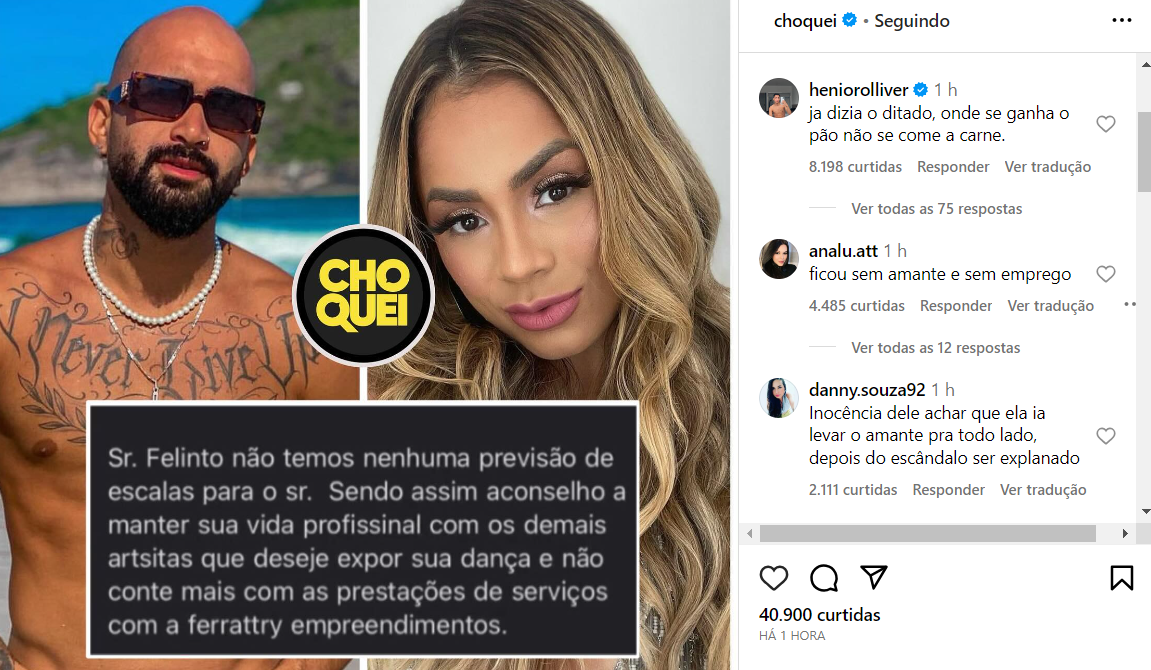1151x670 pixels.
Task: Open options dots beside analu.att comment
Action: coord(1130,305)
